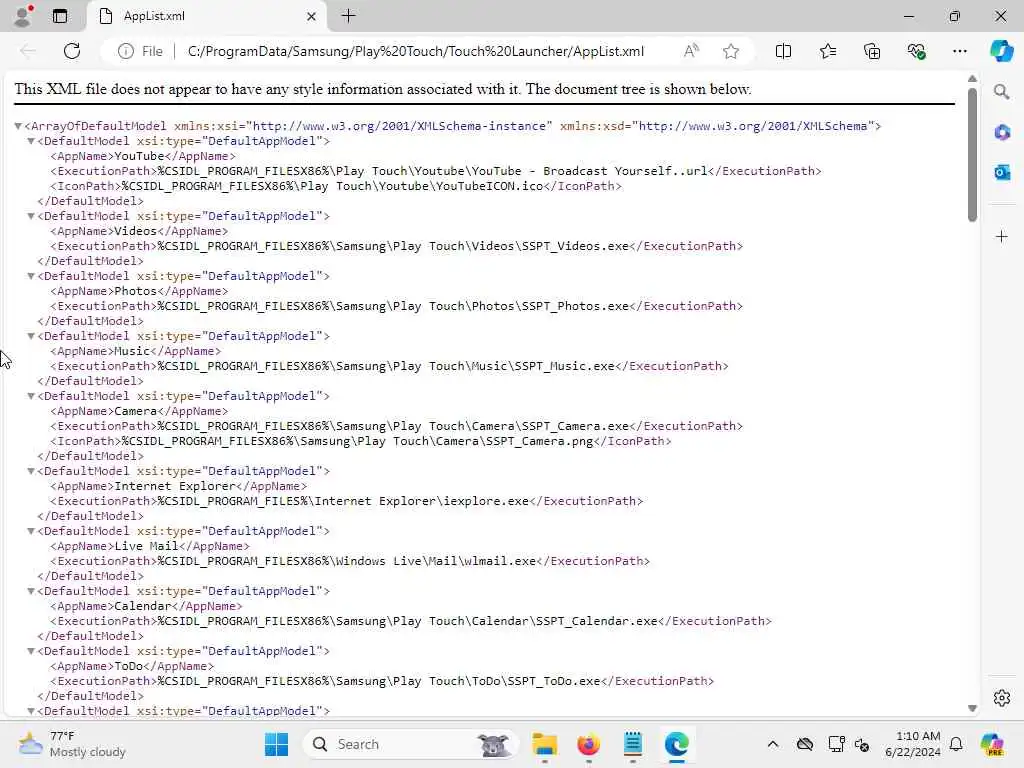This screenshot has height=768, width=1024.
Task: Open Copilot in the Edge toolbar
Action: (1001, 51)
